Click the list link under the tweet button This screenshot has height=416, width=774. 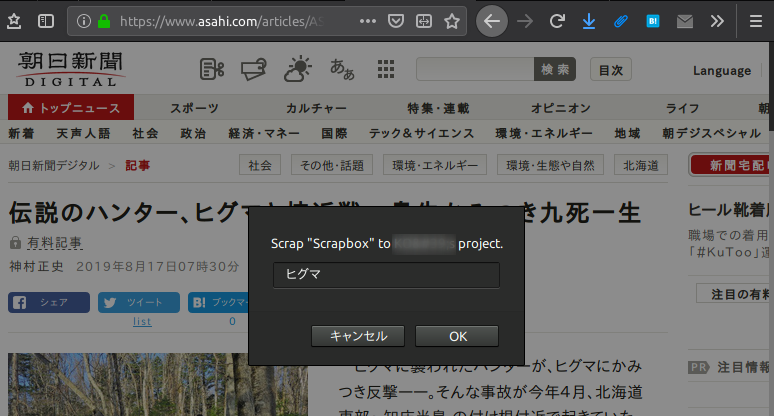point(142,321)
